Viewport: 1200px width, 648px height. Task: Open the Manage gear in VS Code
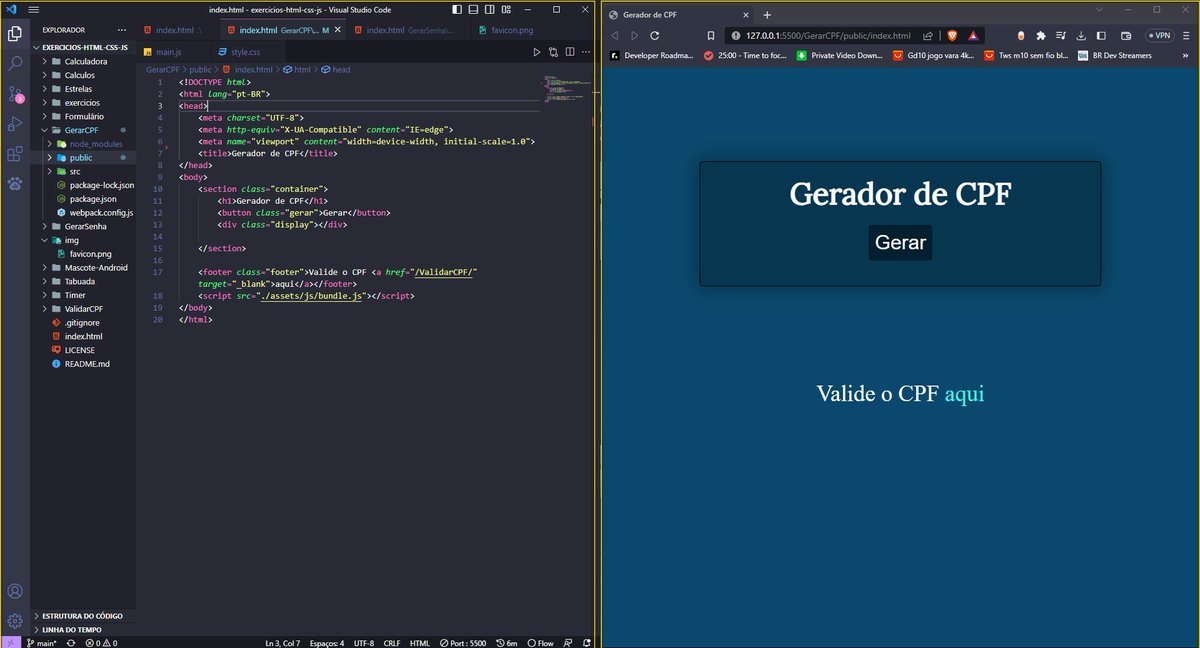point(15,621)
